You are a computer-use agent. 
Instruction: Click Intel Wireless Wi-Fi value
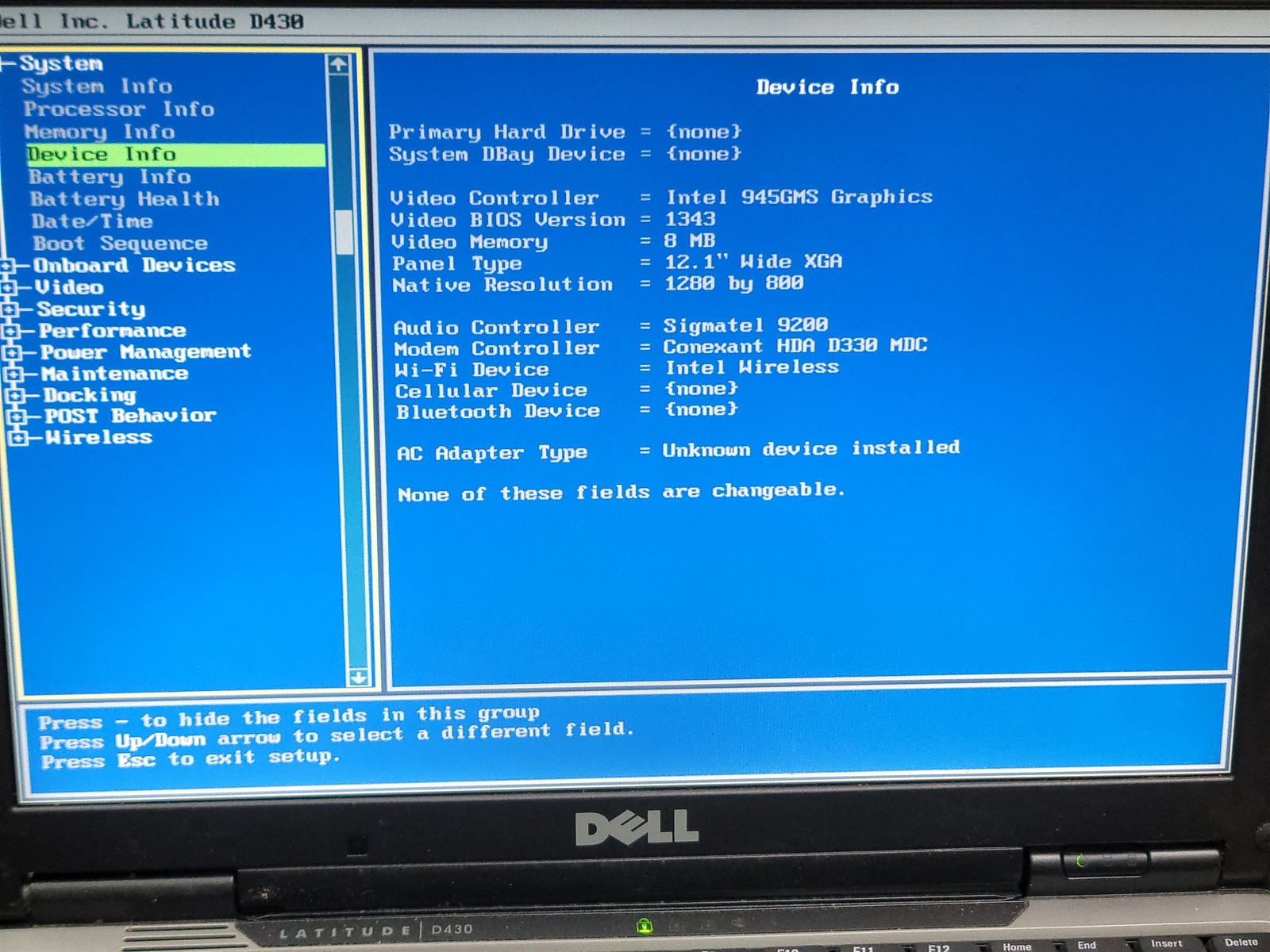pos(752,367)
